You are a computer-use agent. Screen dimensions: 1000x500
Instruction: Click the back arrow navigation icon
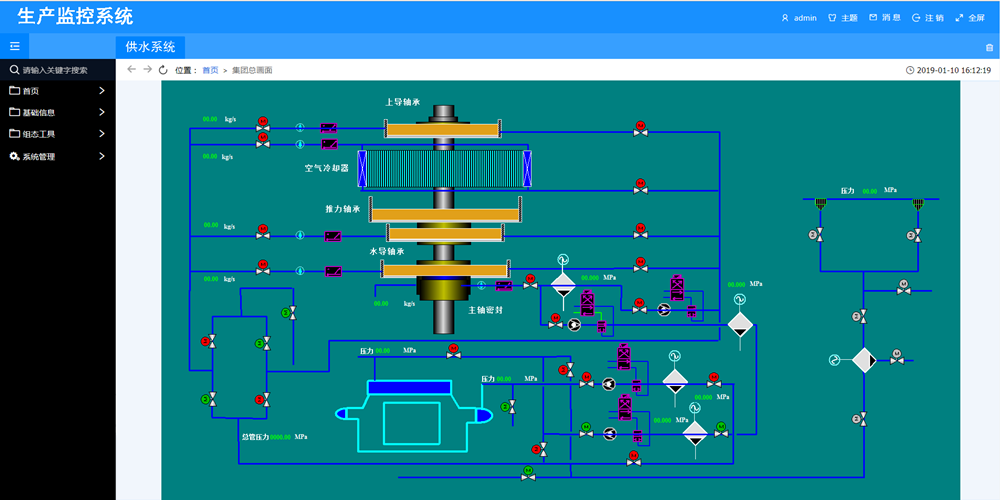(x=132, y=70)
